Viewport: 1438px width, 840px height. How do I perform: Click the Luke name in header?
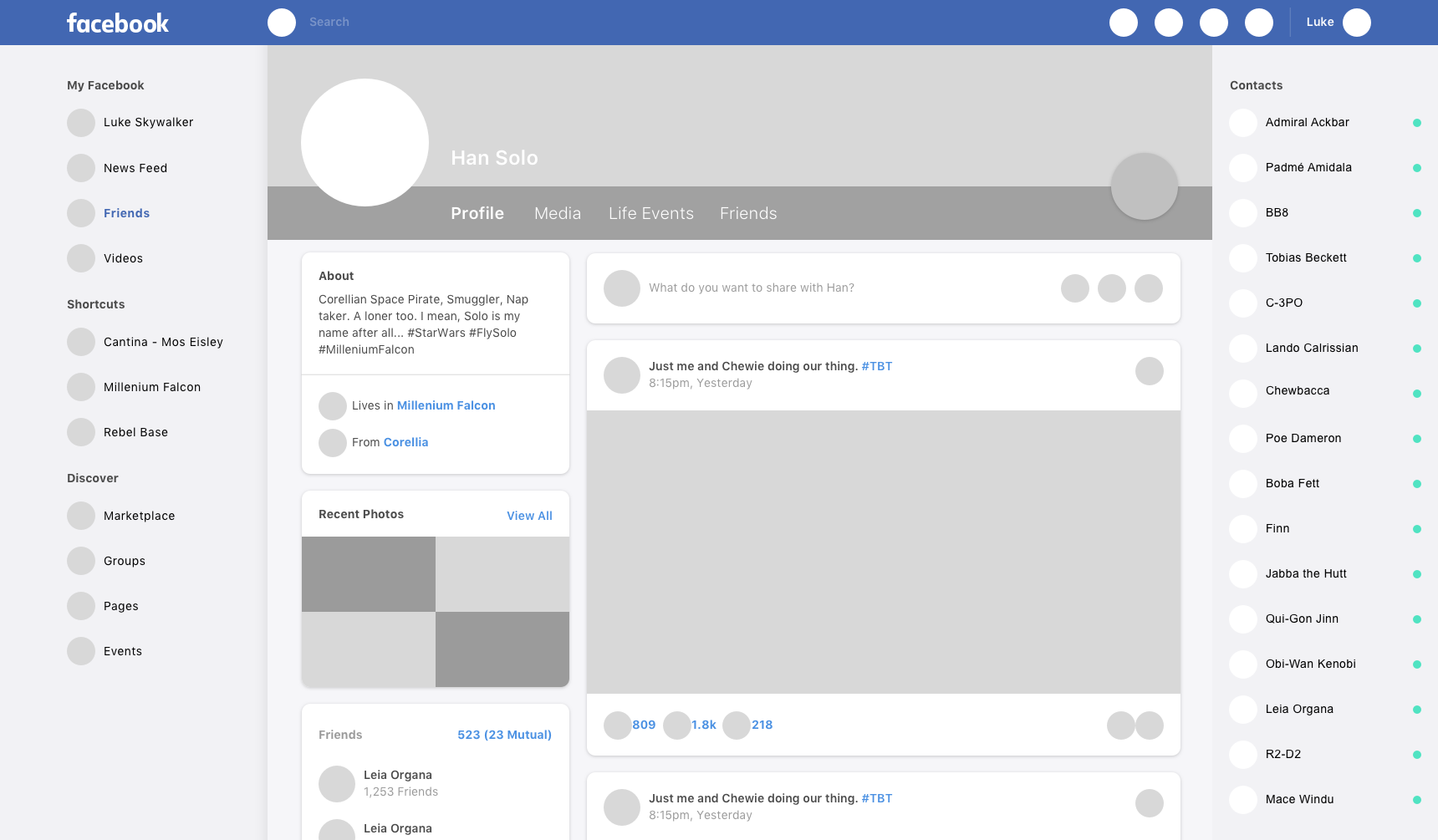tap(1320, 23)
